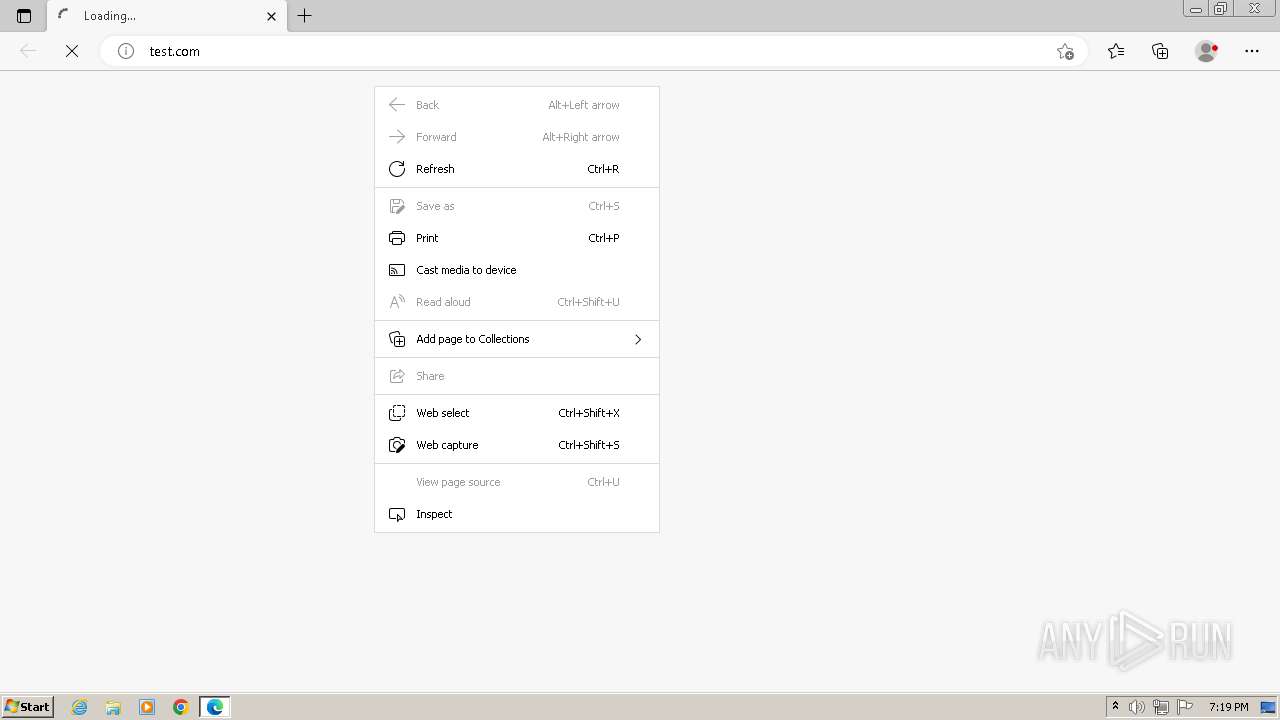Open the Favorites list icon
Viewport: 1280px width, 720px height.
coord(1116,51)
